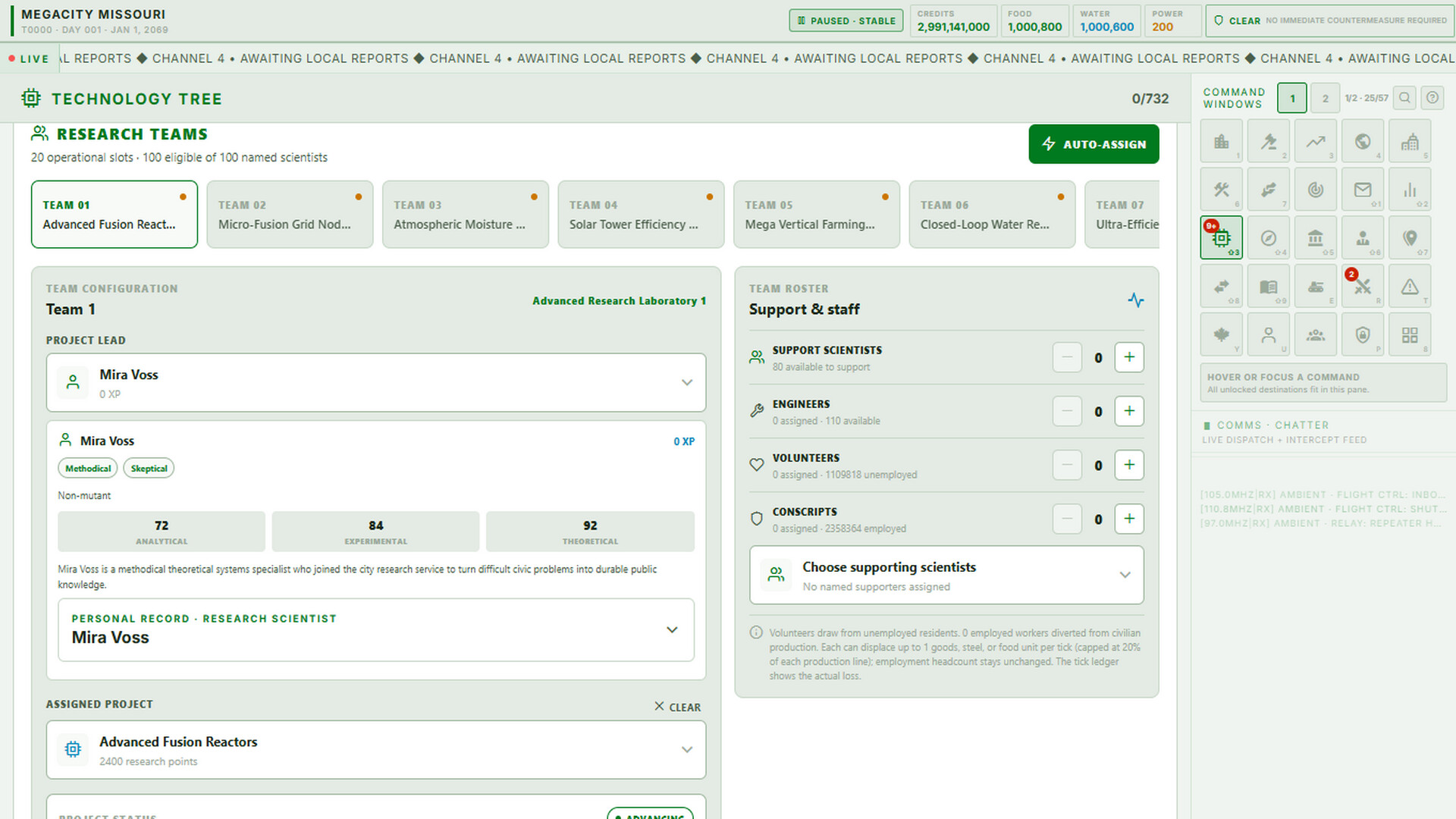Viewport: 1456px width, 819px height.
Task: Click the Advanced Research Laboratory 1 link
Action: [x=619, y=301]
